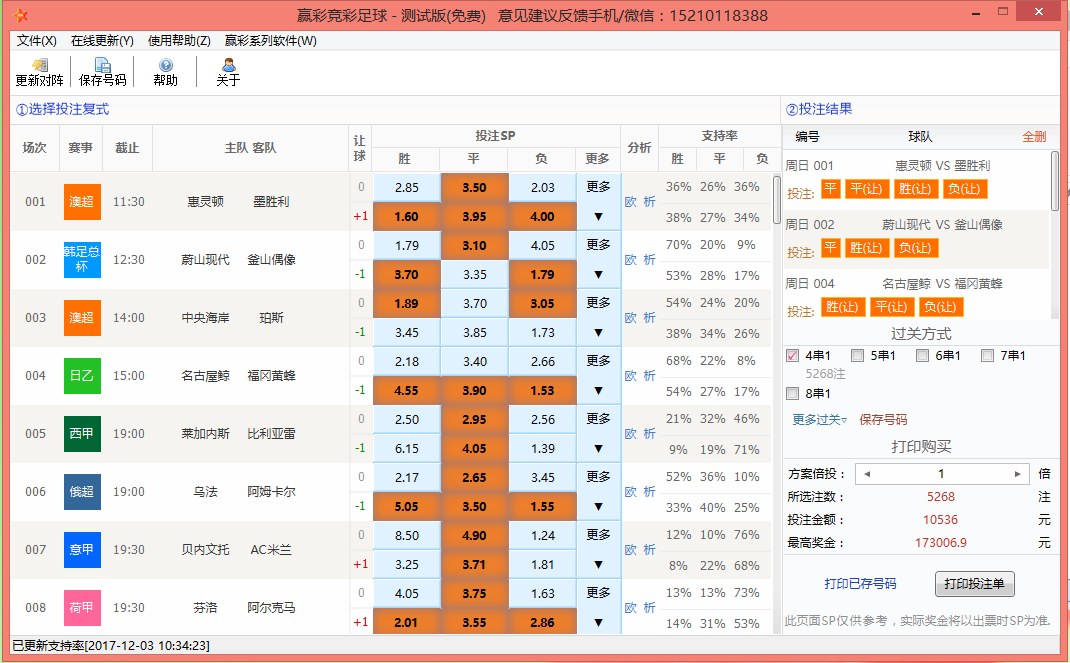Remove 平(让) bet tag for 周日 004
Viewport: 1070px width, 663px height.
click(891, 307)
